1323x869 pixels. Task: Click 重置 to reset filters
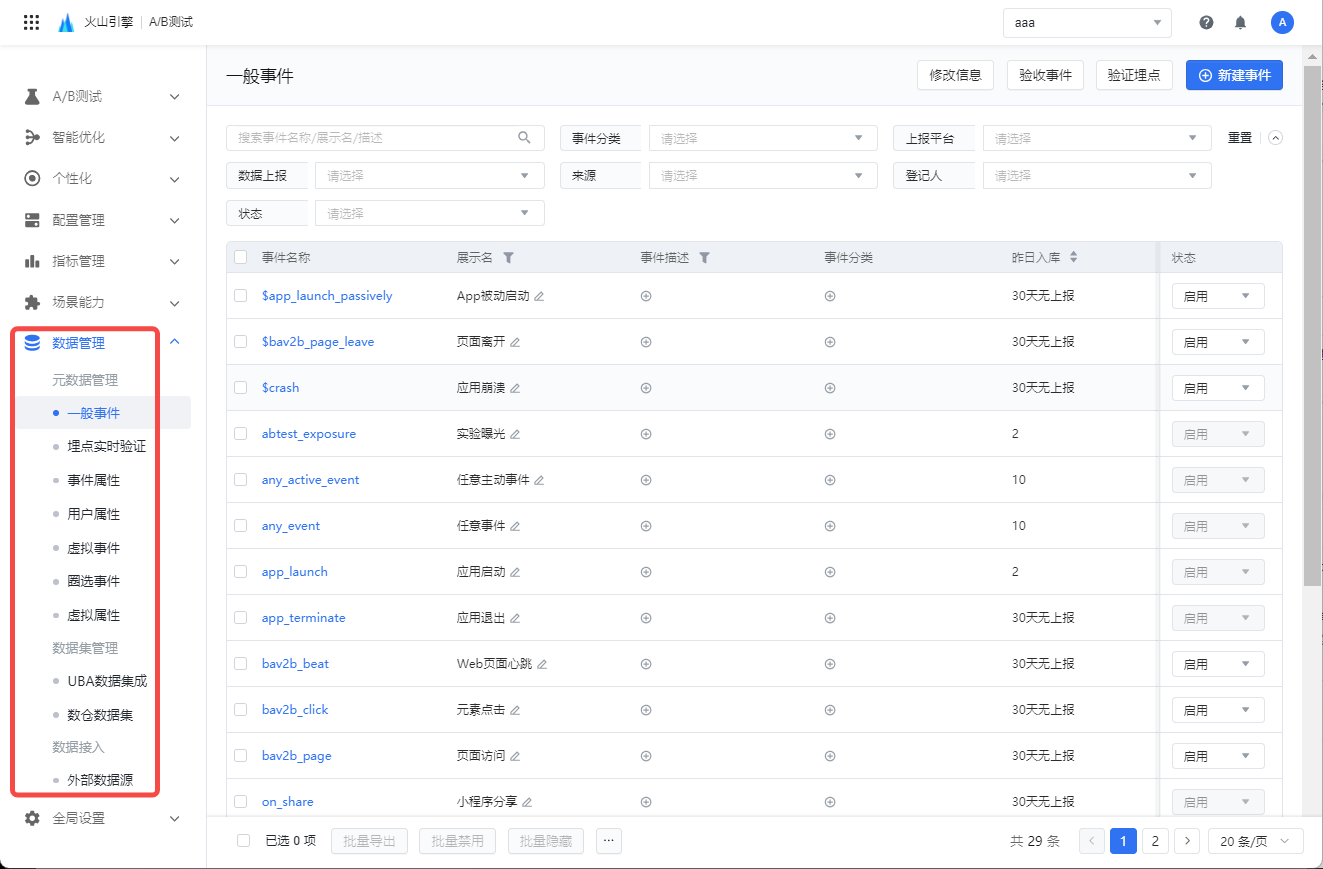[x=1240, y=138]
